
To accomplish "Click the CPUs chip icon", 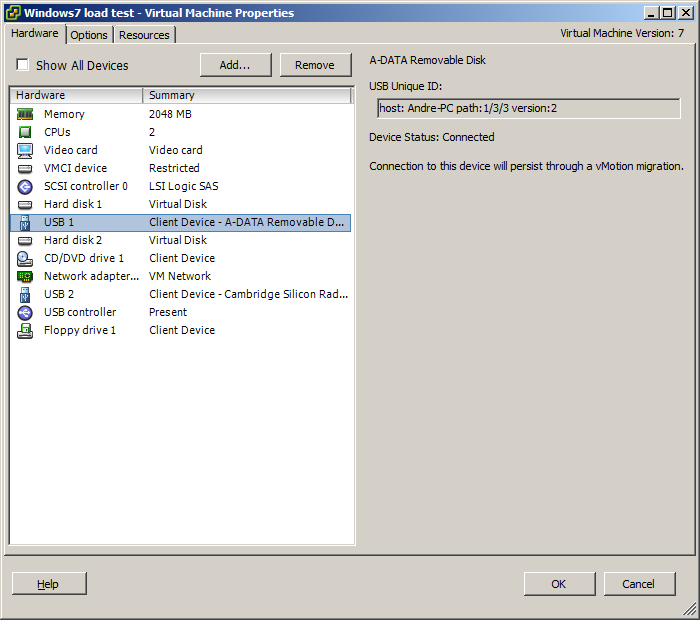I will click(x=25, y=132).
